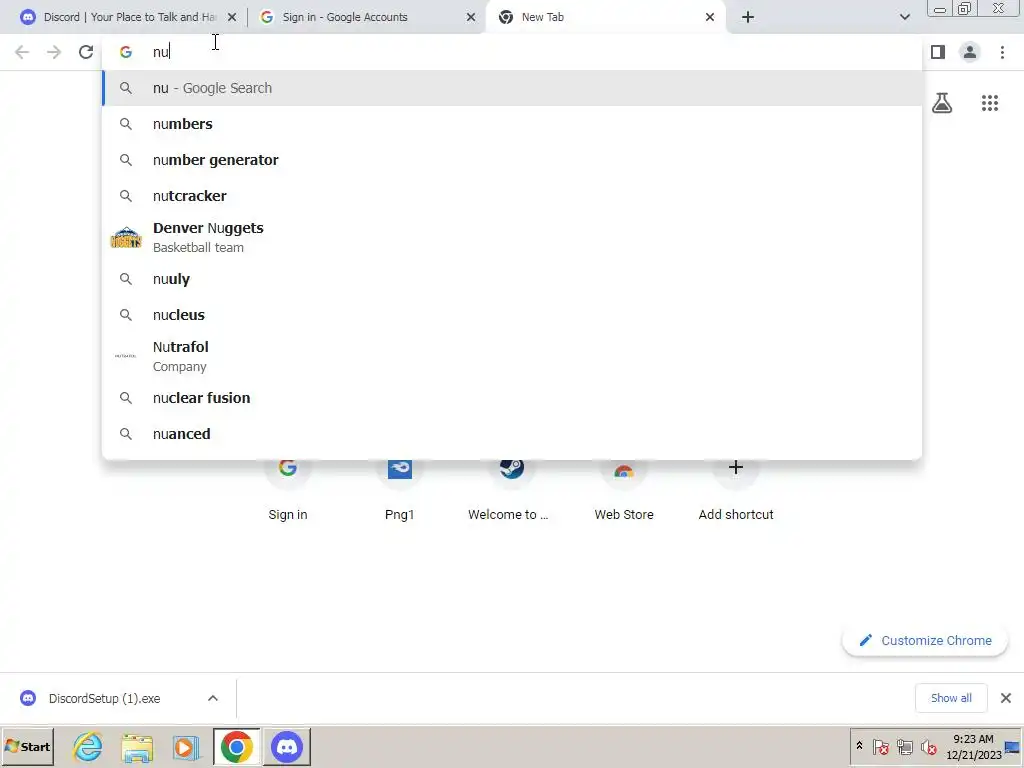Close the Google Accounts sign in tab

[x=471, y=18]
